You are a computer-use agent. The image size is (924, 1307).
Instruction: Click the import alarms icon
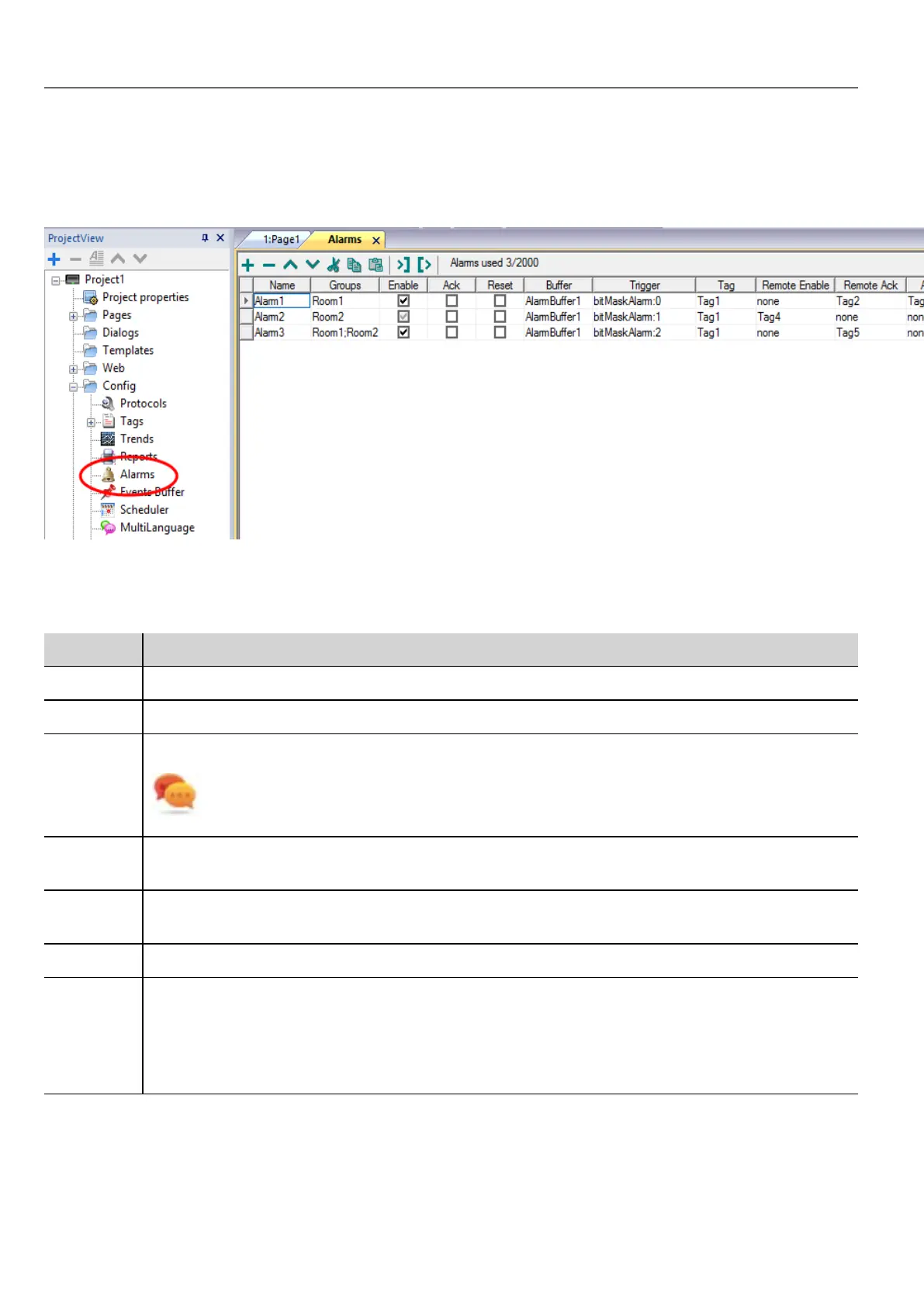403,265
